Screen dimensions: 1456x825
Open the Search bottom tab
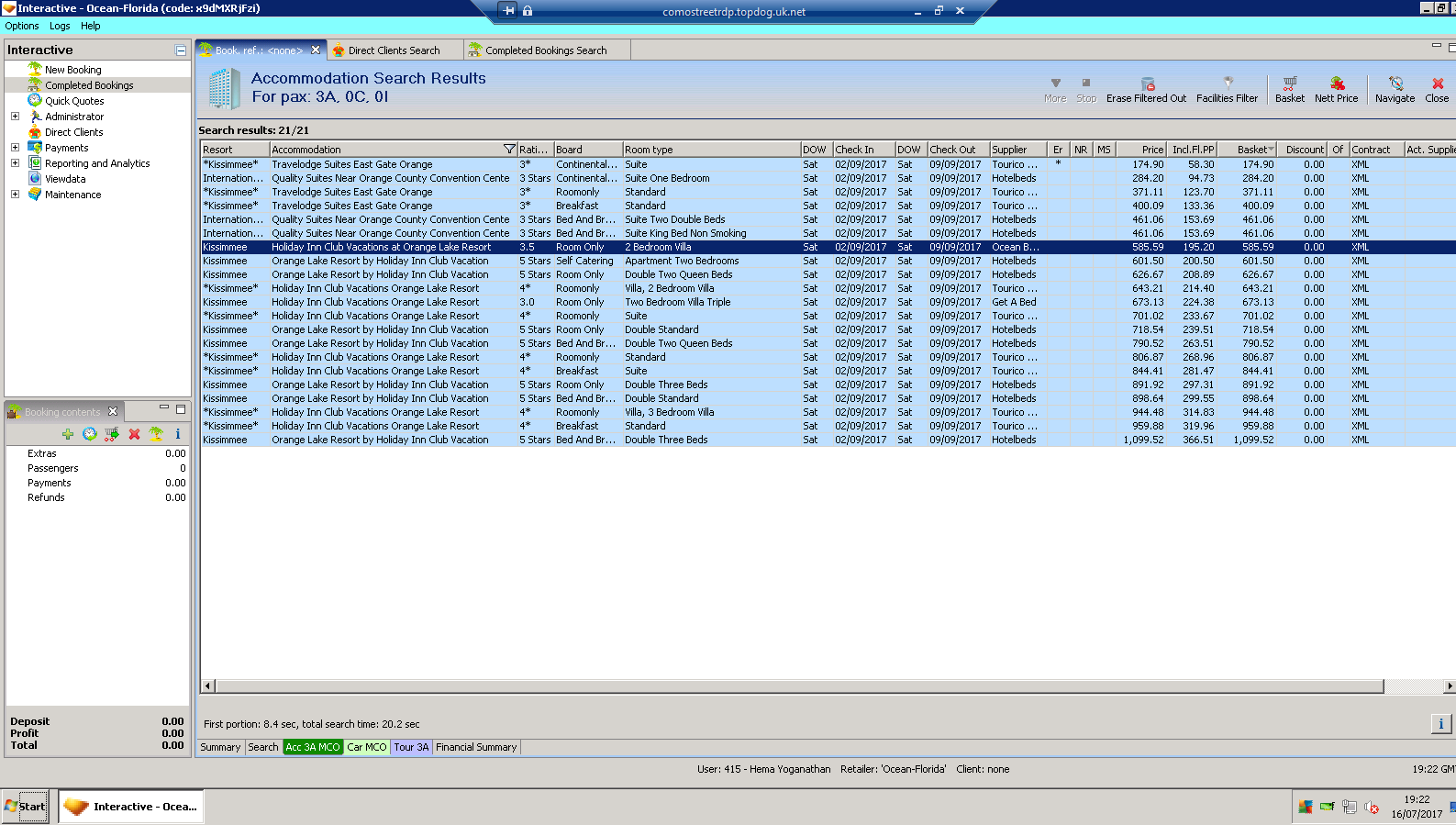point(263,747)
